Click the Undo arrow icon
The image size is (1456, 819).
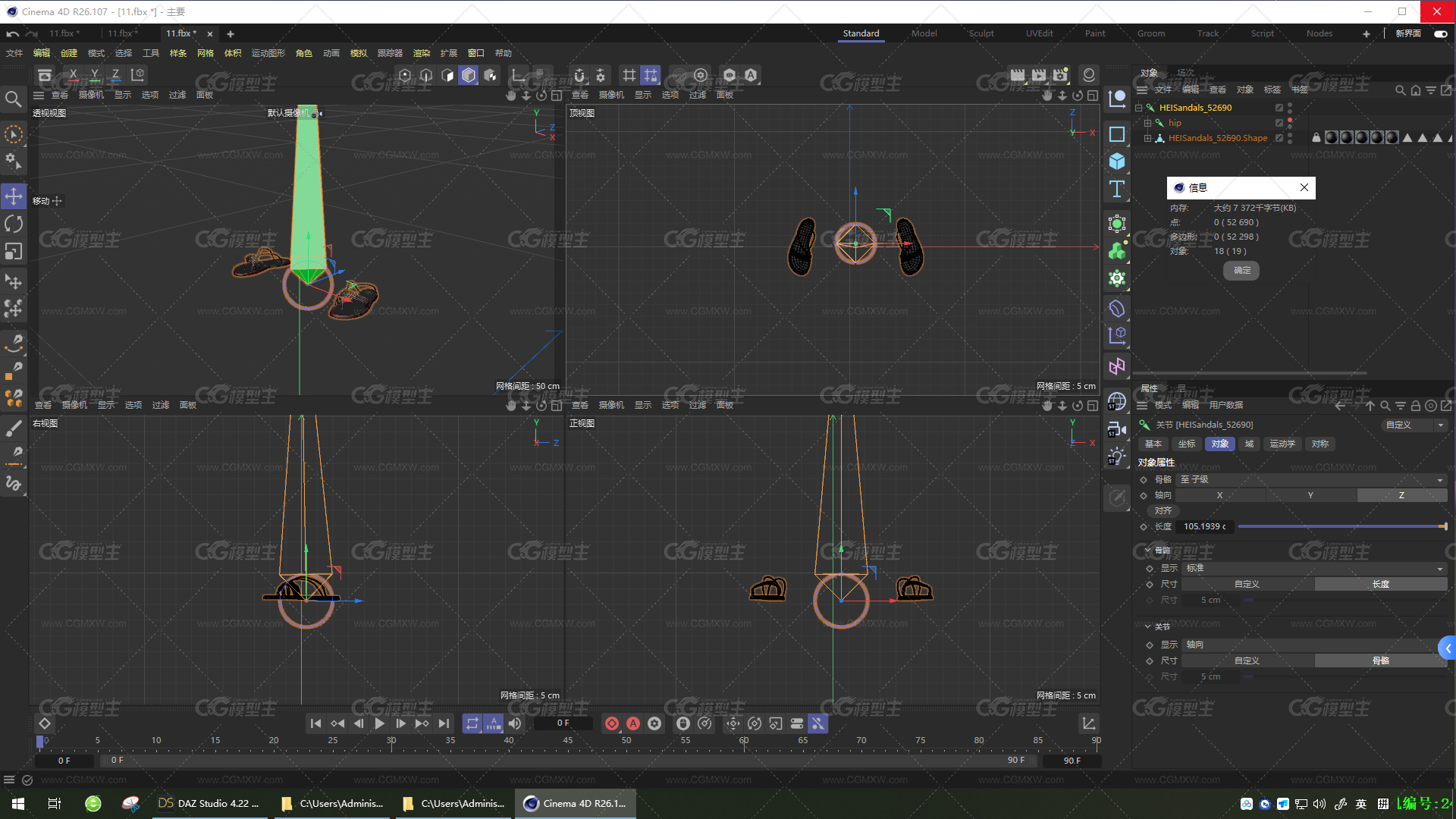pos(13,33)
